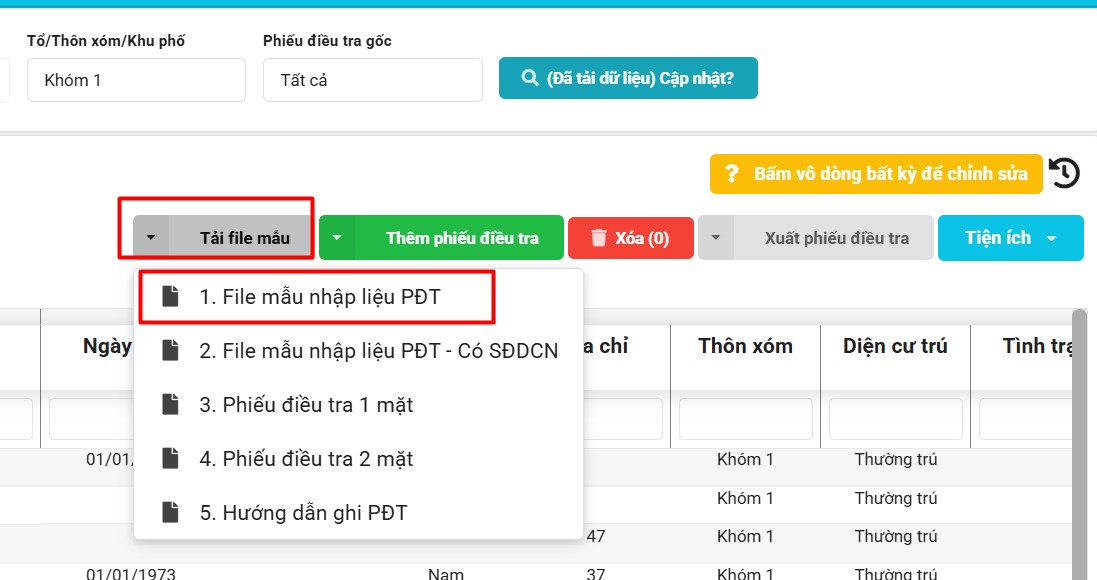The image size is (1097, 580).
Task: Click the Thôn xóm column filter box
Action: [x=745, y=419]
